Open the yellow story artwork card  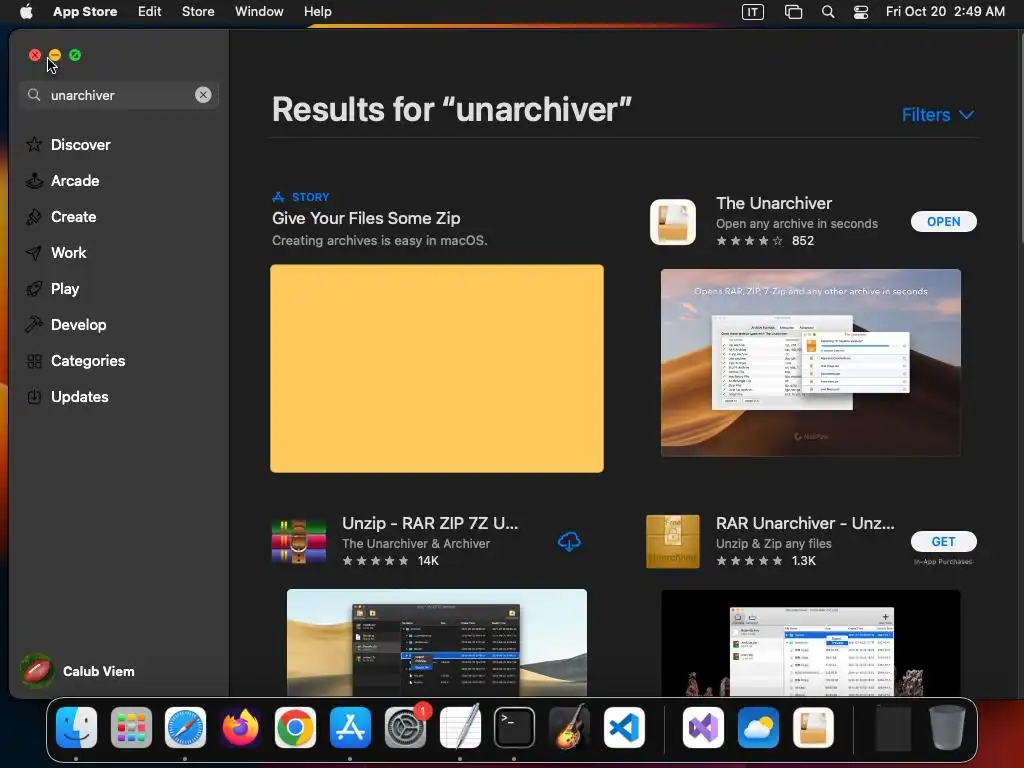click(436, 368)
